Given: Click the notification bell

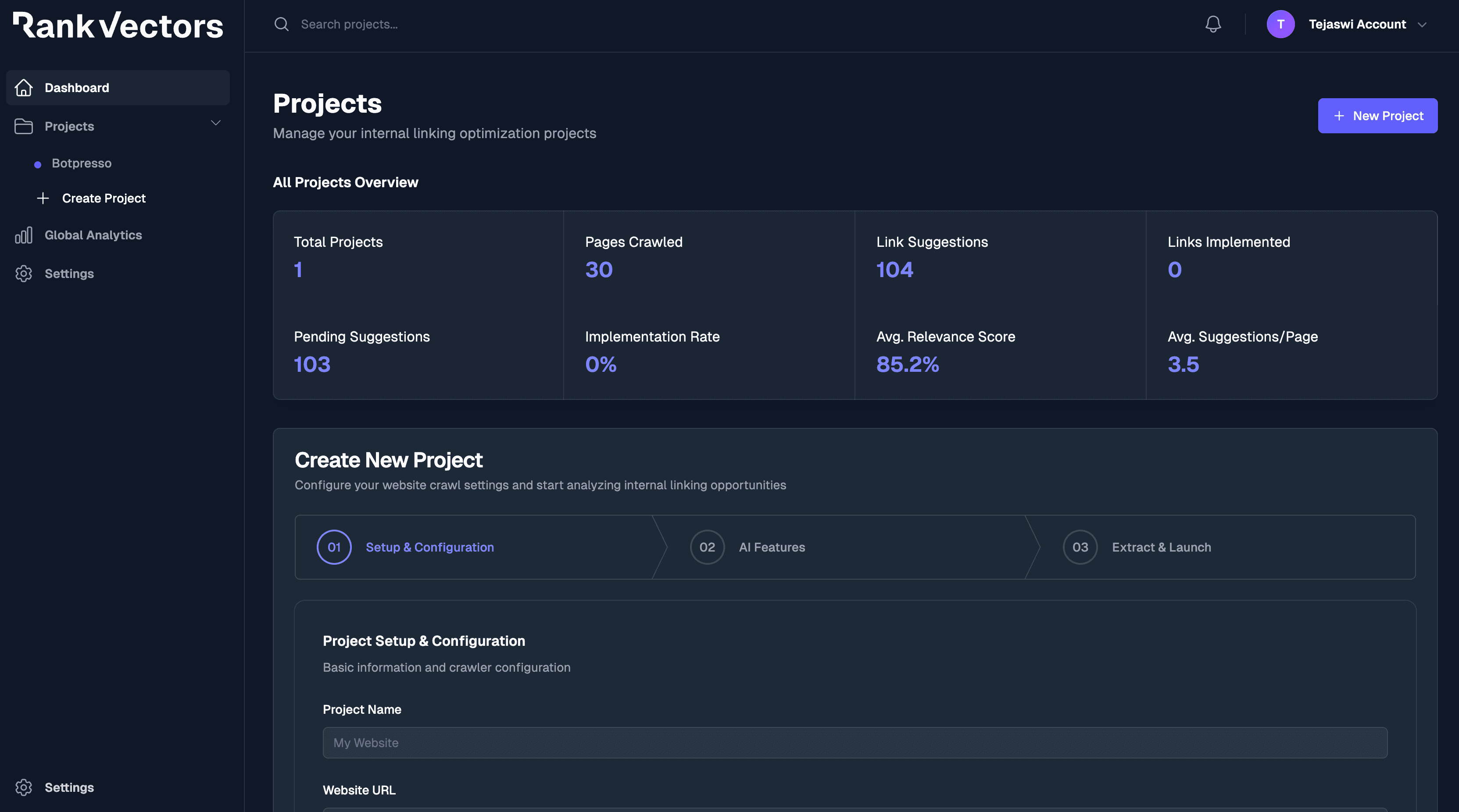Looking at the screenshot, I should 1212,25.
